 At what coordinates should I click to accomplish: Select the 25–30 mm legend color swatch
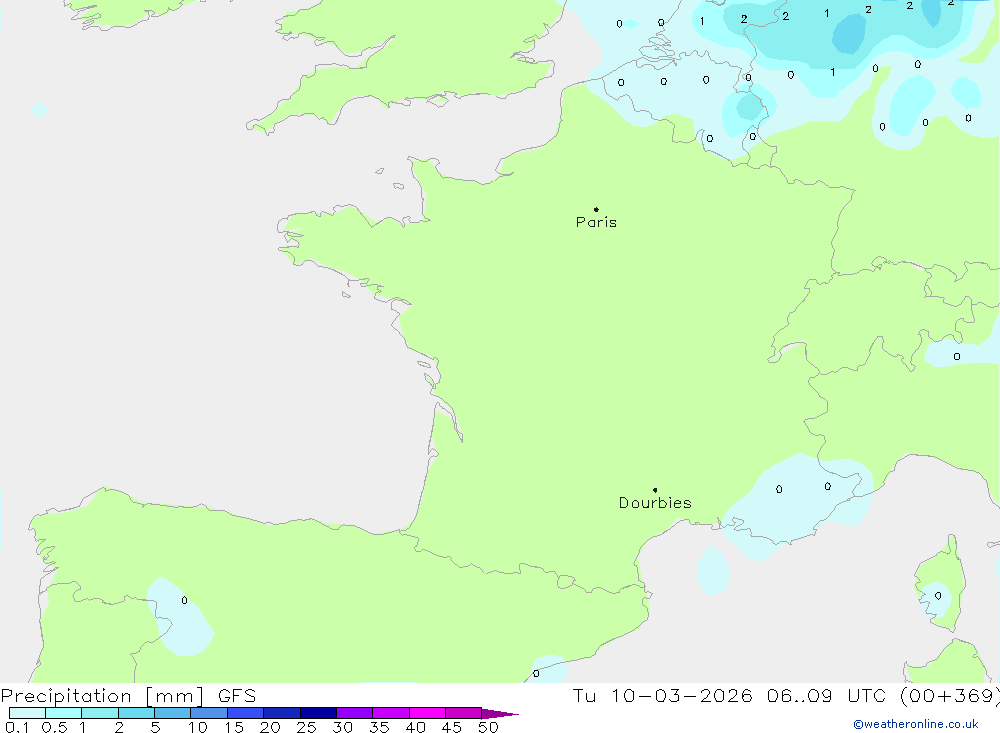click(318, 713)
